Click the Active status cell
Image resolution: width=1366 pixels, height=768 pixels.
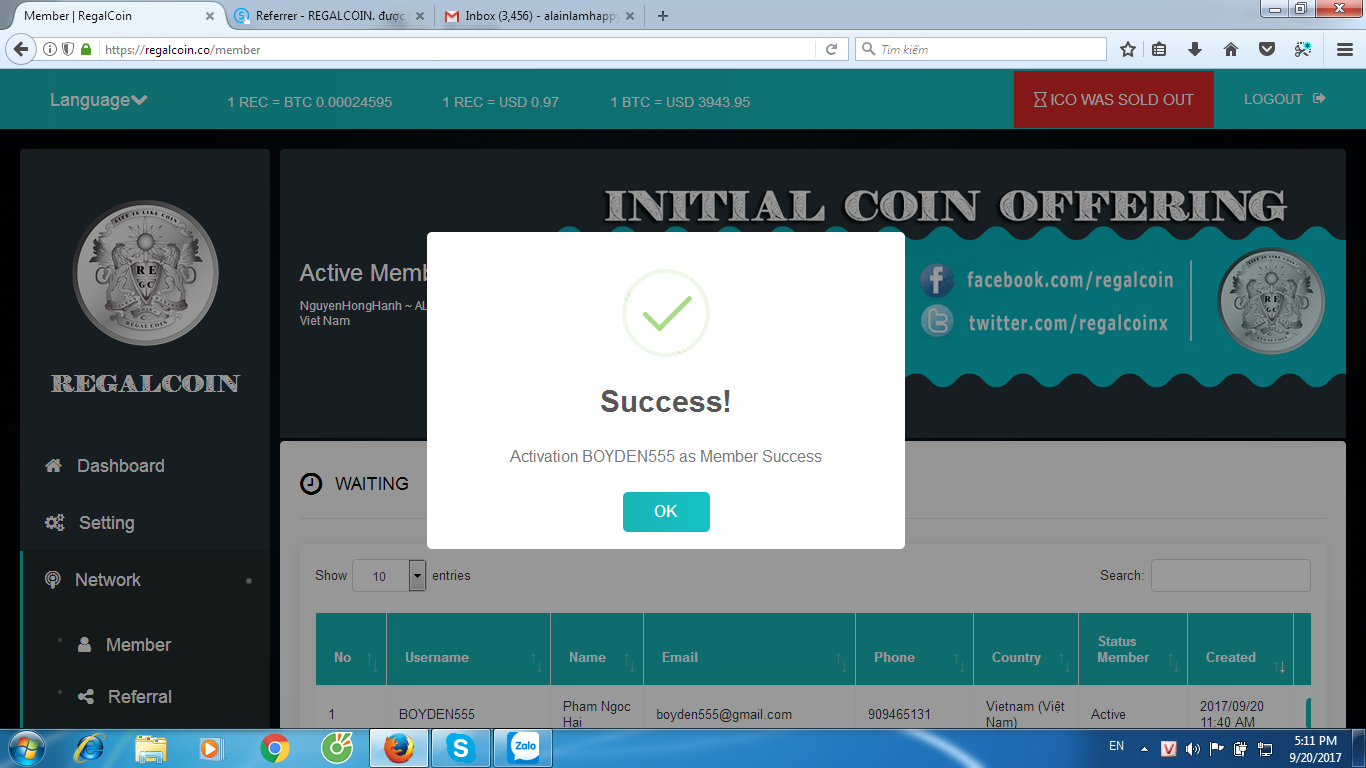1108,714
